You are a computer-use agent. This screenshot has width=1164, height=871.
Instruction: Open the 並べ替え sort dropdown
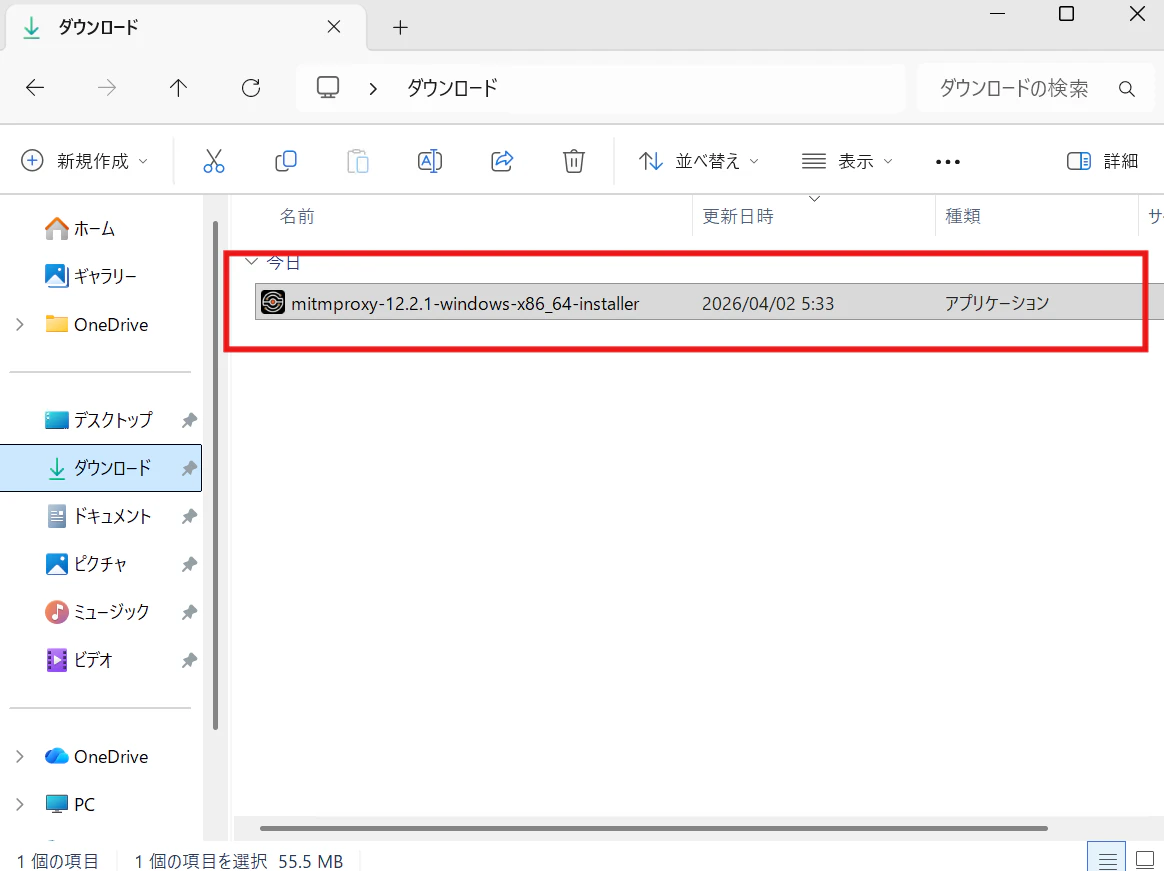click(x=699, y=161)
